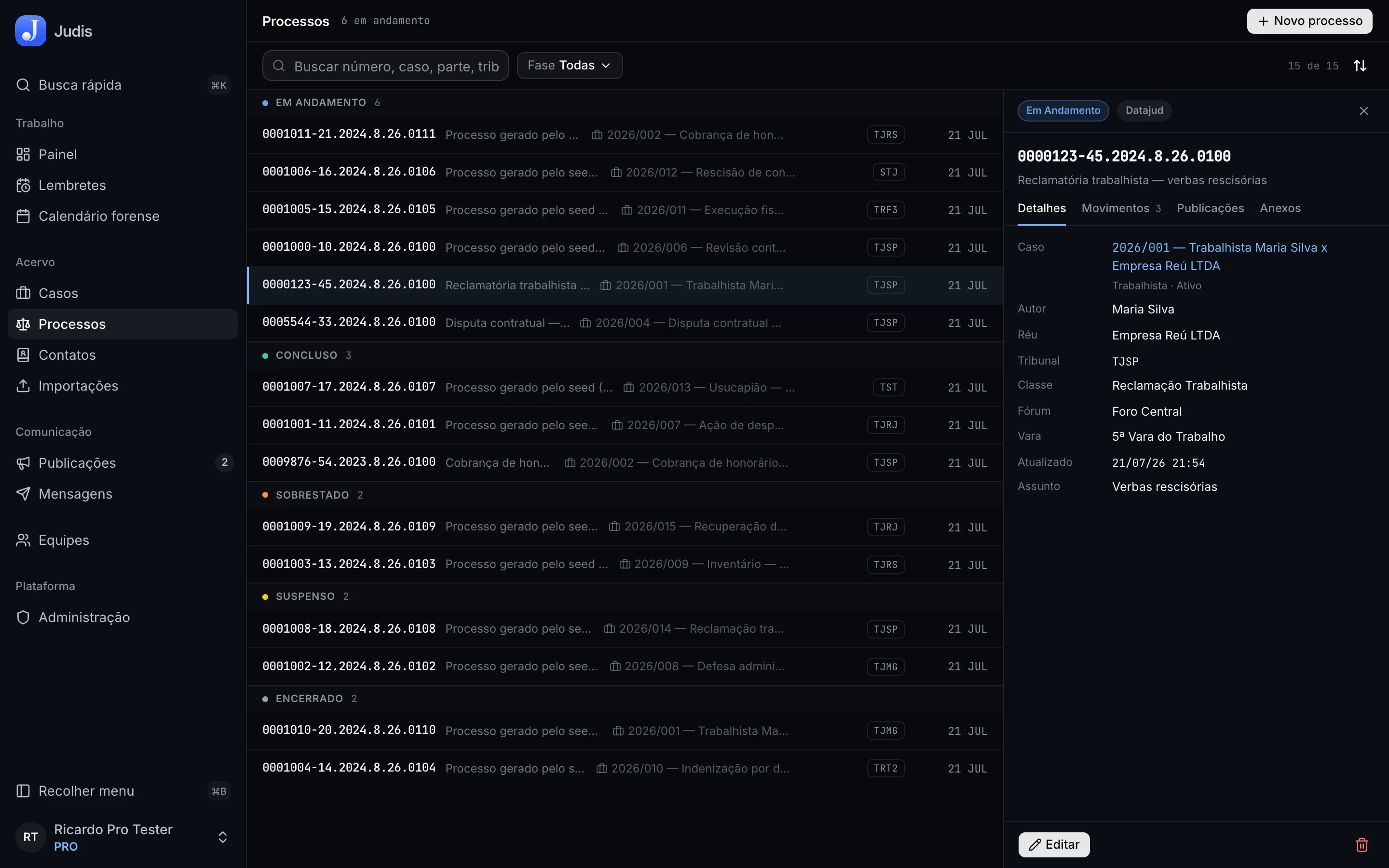This screenshot has height=868, width=1389.
Task: Switch to the Detalhes tab
Action: point(1041,208)
